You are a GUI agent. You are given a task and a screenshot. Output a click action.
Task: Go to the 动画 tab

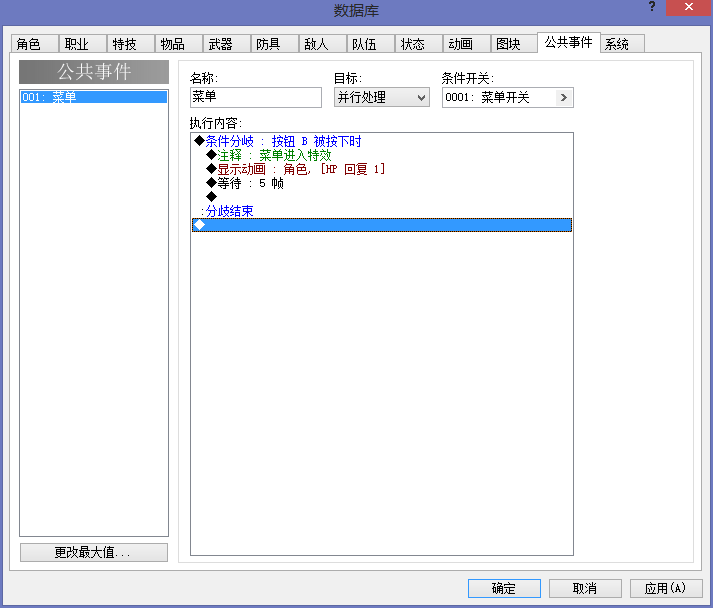click(467, 44)
